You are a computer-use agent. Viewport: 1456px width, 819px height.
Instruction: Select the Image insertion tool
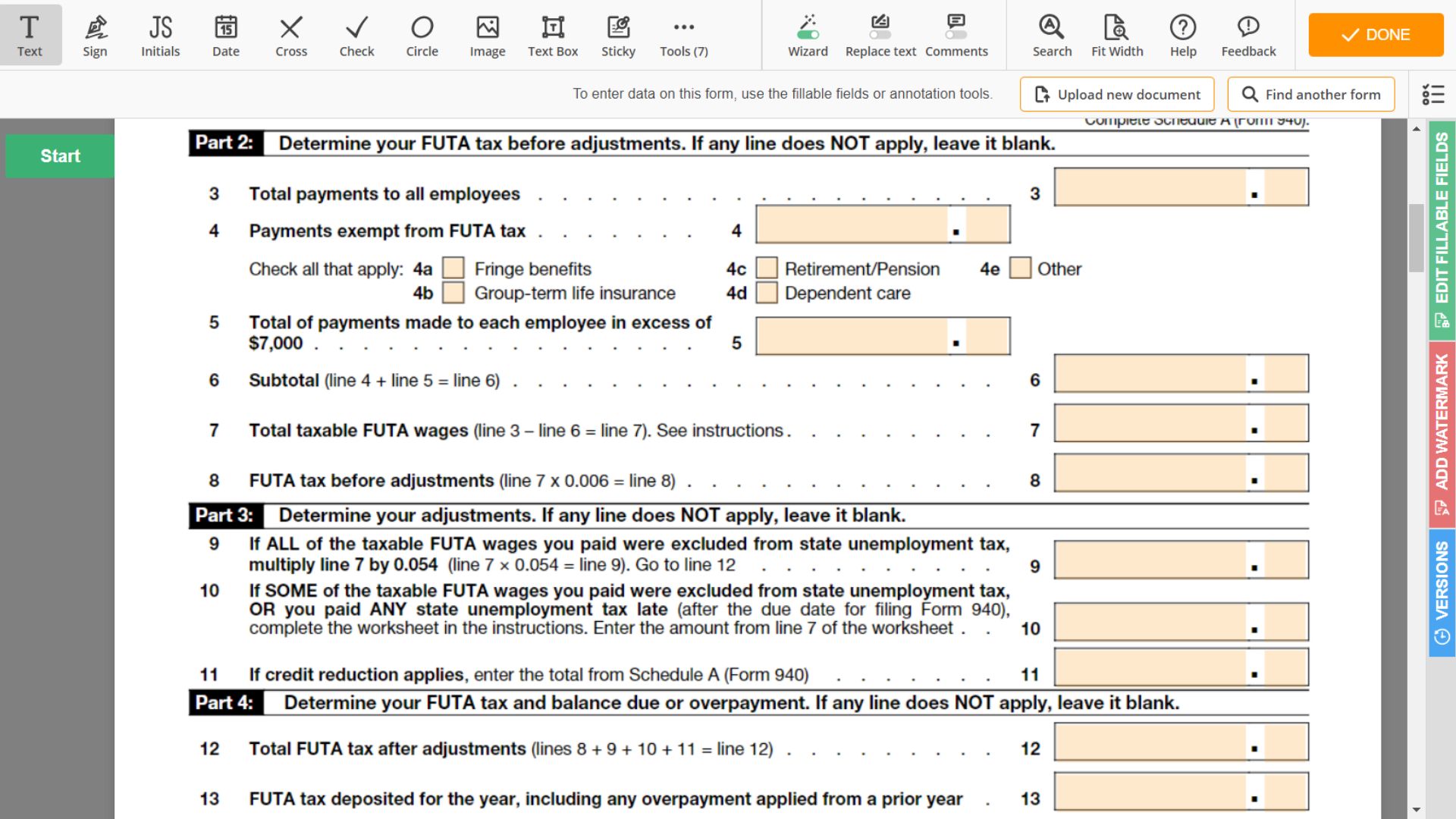coord(487,35)
